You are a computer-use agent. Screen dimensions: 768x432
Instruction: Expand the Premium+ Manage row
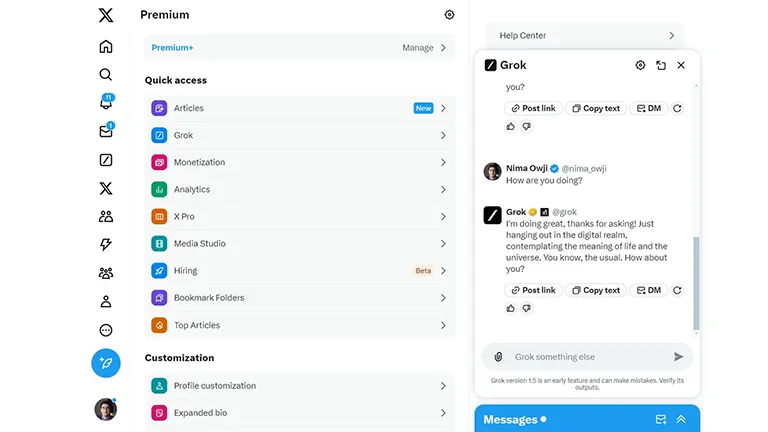click(299, 48)
